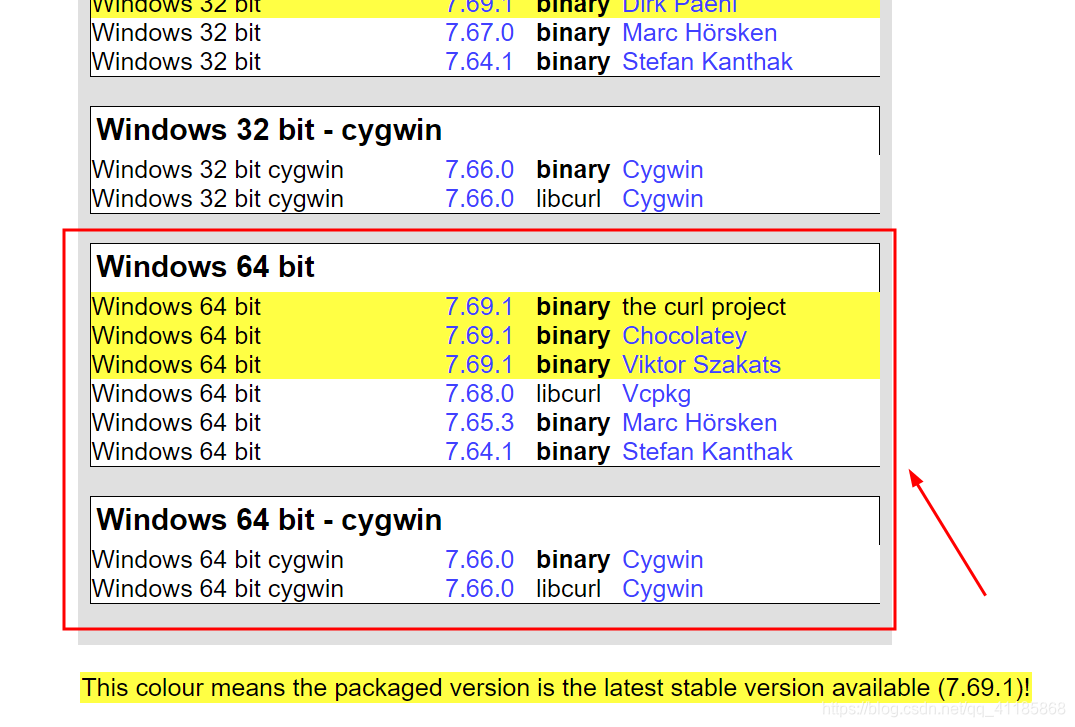This screenshot has height=727, width=1075.
Task: Click the Chocolatey provider link
Action: tap(684, 335)
